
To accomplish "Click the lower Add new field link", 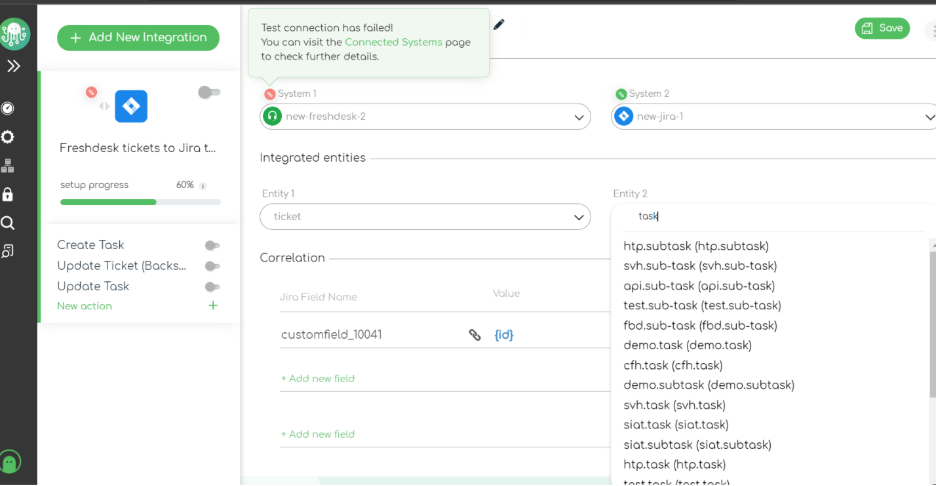I will pyautogui.click(x=318, y=434).
